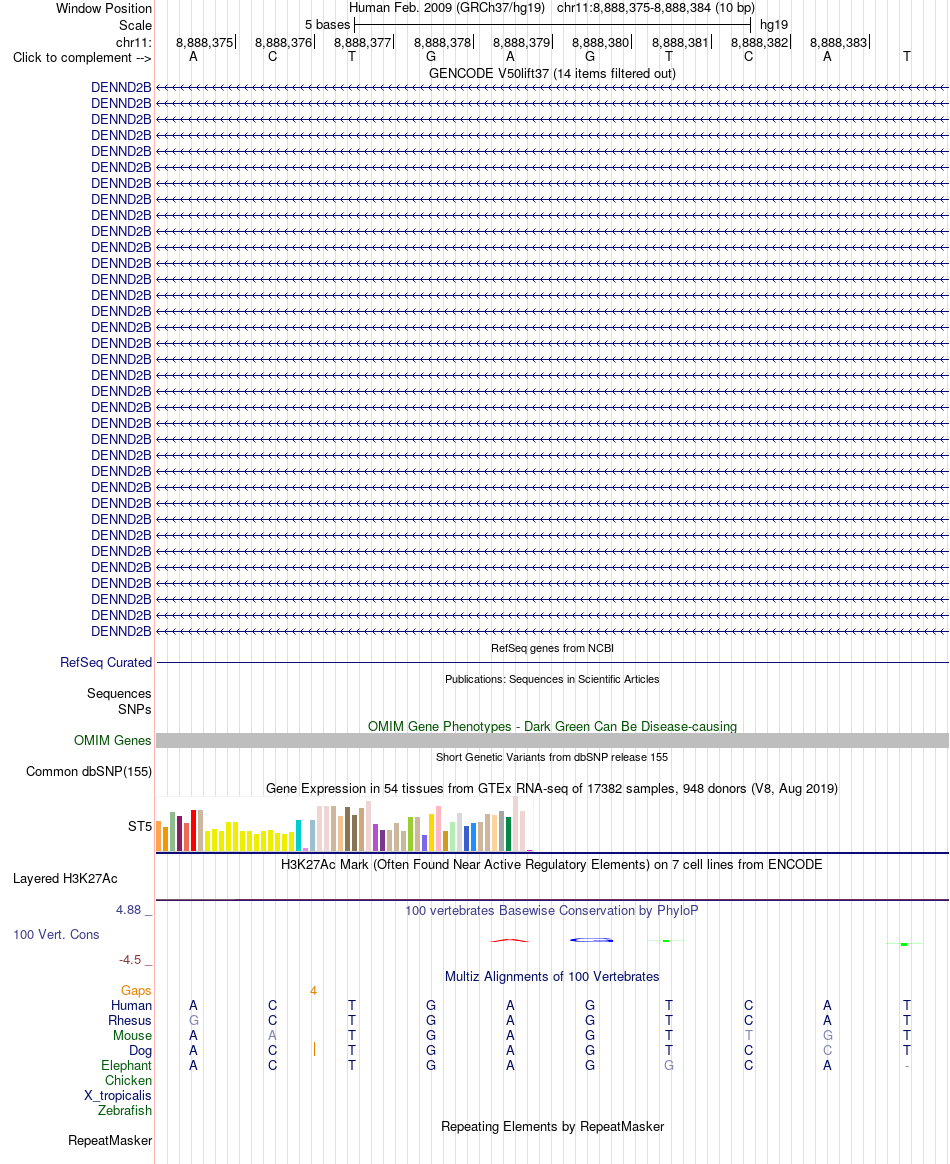Click the chr11:8,888,375-8,888,384 (10 bp) header
The image size is (950, 1164).
point(656,8)
